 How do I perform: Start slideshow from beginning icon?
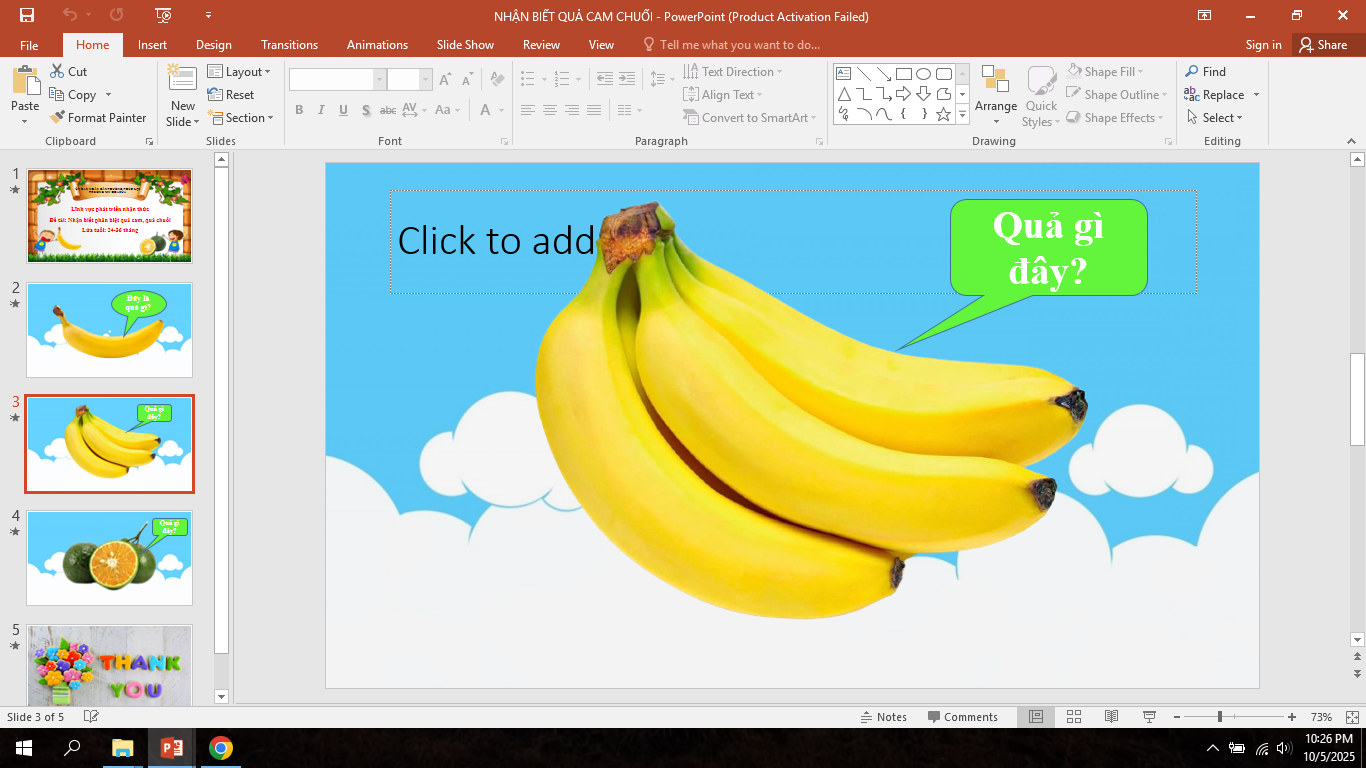point(164,15)
